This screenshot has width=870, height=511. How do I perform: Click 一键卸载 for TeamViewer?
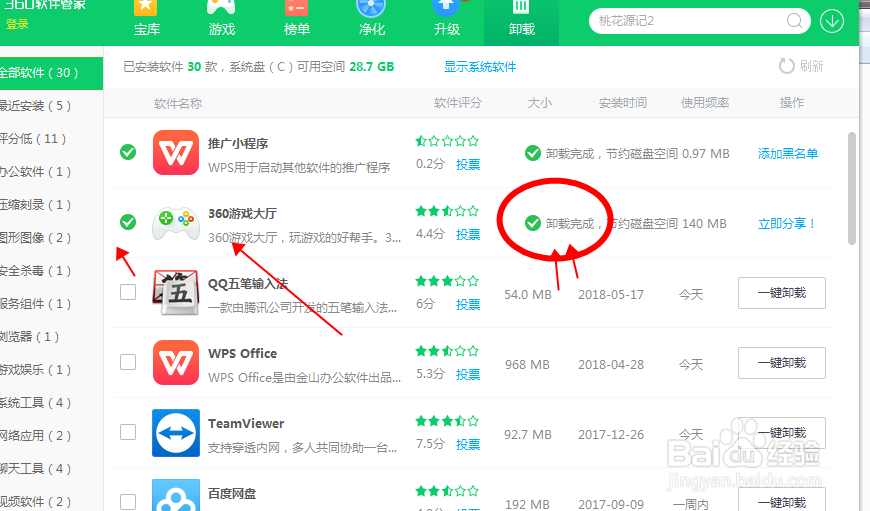point(782,433)
